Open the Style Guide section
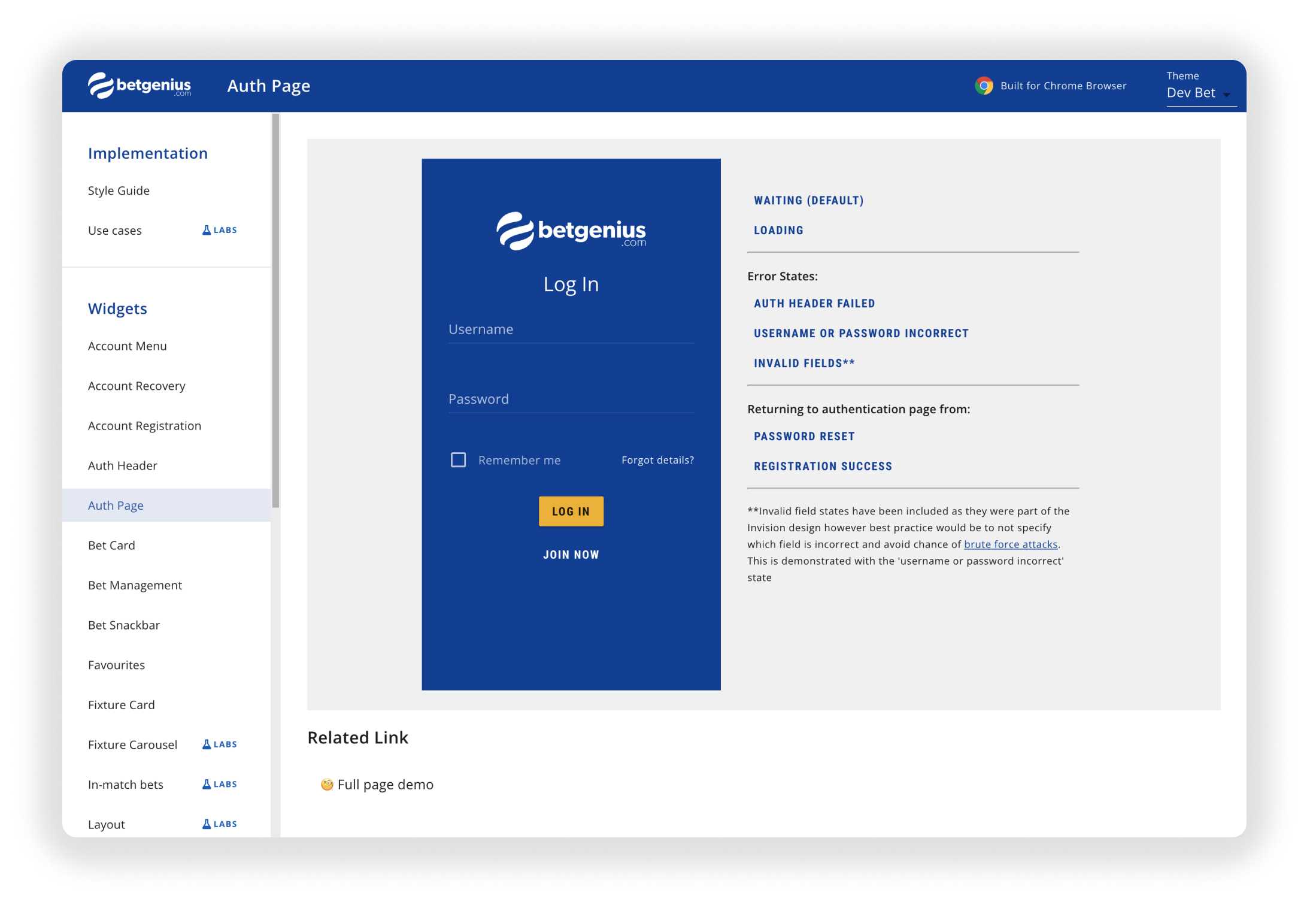The image size is (1316, 902). pos(118,190)
